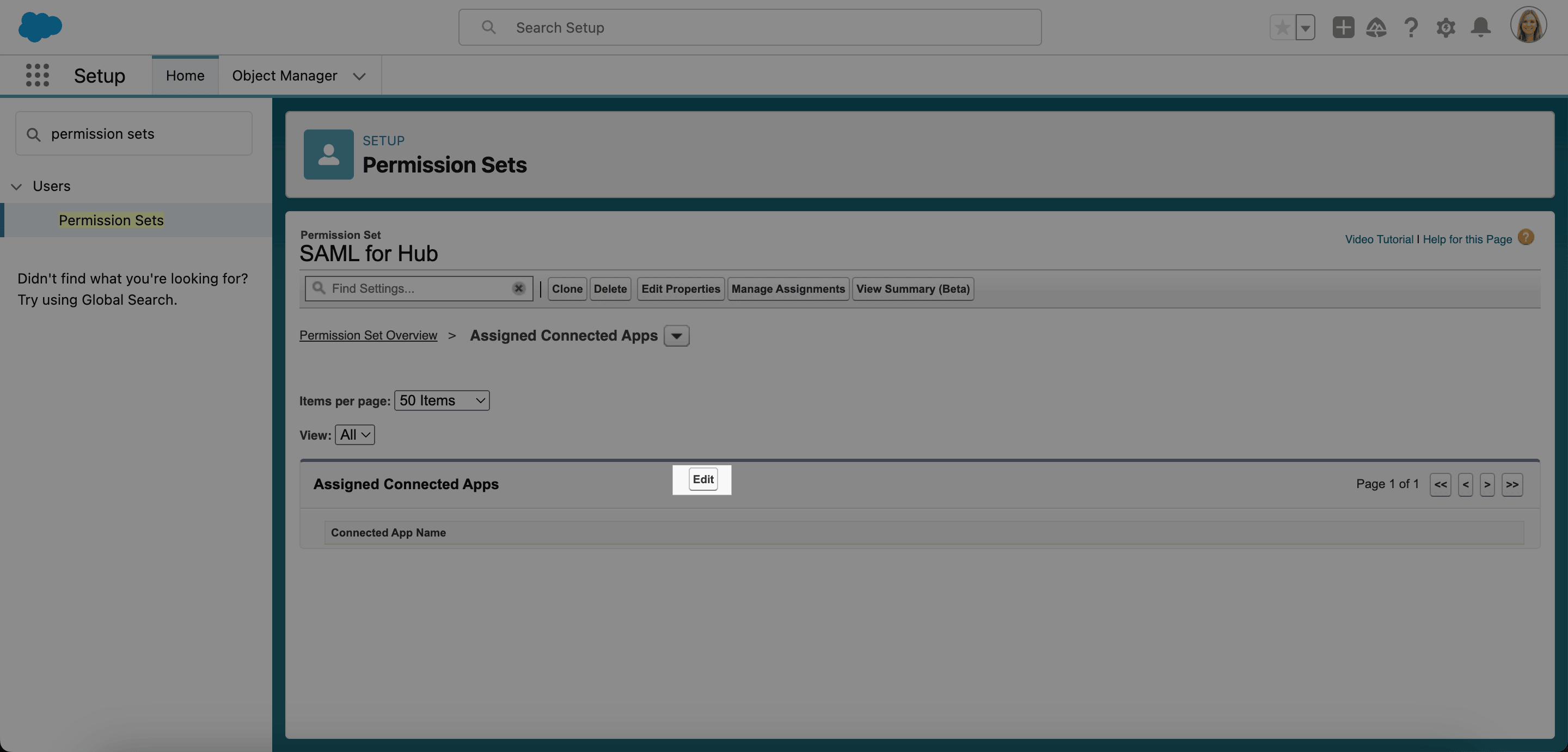The image size is (1568, 752).
Task: Open the Help for this Page link
Action: [x=1467, y=239]
